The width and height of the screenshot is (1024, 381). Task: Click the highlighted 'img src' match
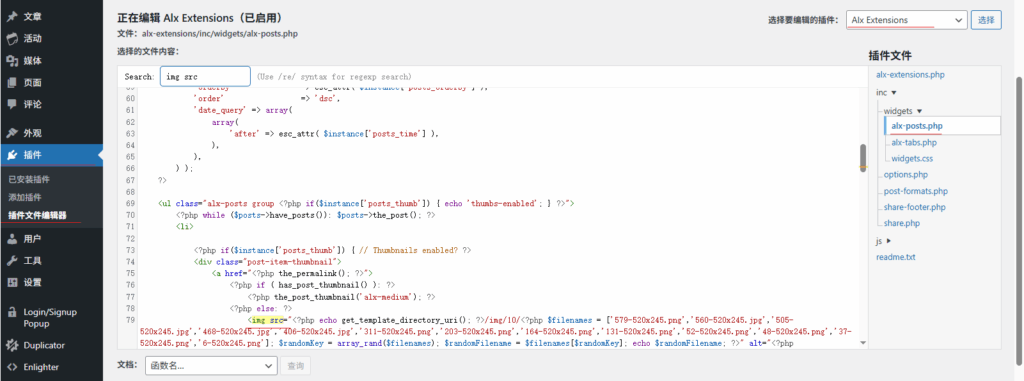pyautogui.click(x=268, y=320)
